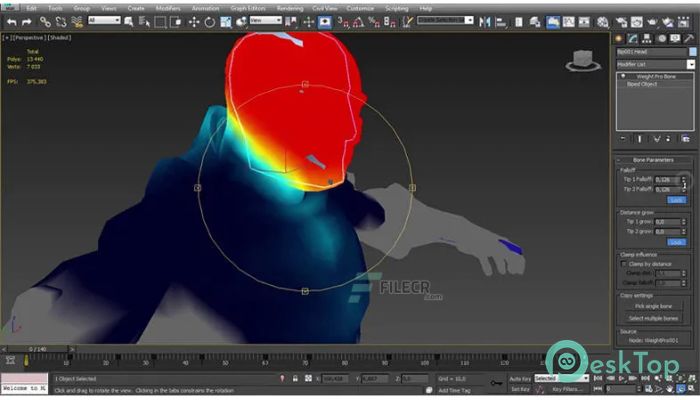Toggle the Percent Snap button
Image resolution: width=700 pixels, height=400 pixels.
(x=374, y=21)
